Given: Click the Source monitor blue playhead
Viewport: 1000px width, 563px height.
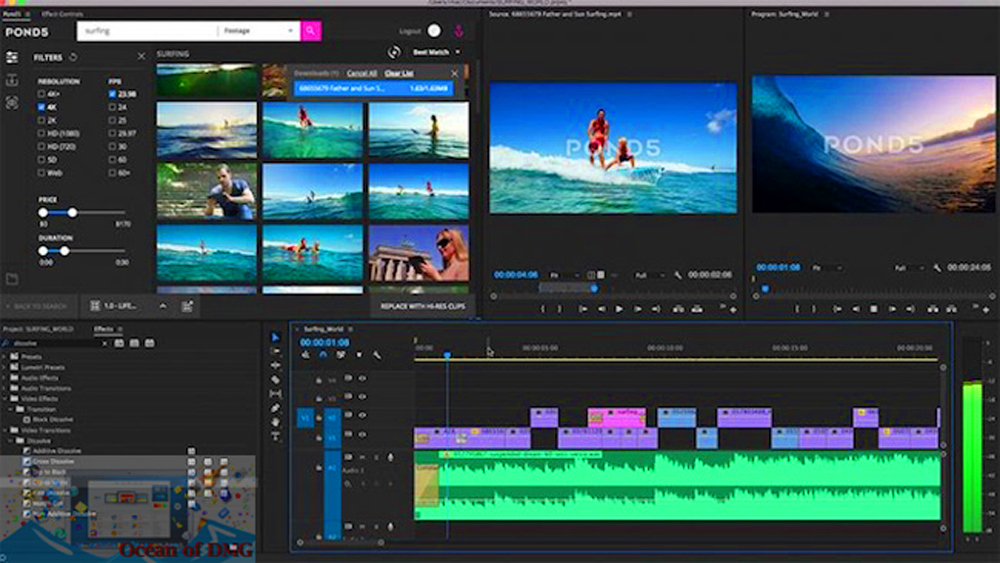Looking at the screenshot, I should click(x=594, y=288).
